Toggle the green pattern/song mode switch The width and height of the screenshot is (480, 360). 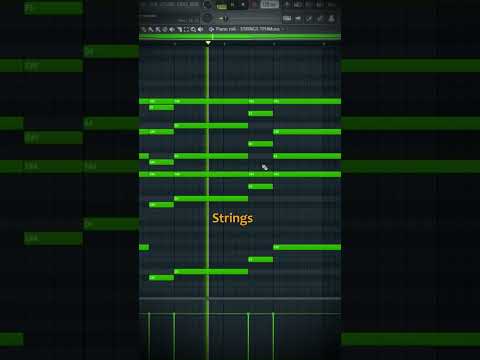222,6
